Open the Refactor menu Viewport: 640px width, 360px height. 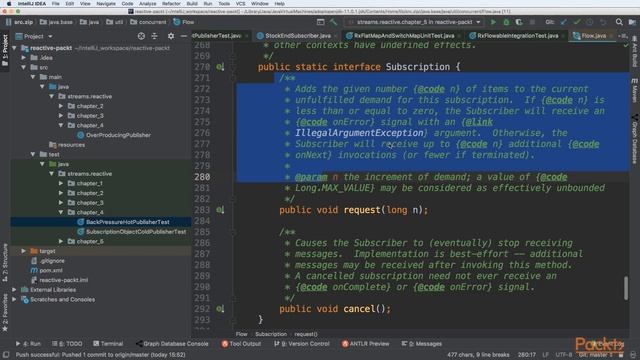click(171, 4)
